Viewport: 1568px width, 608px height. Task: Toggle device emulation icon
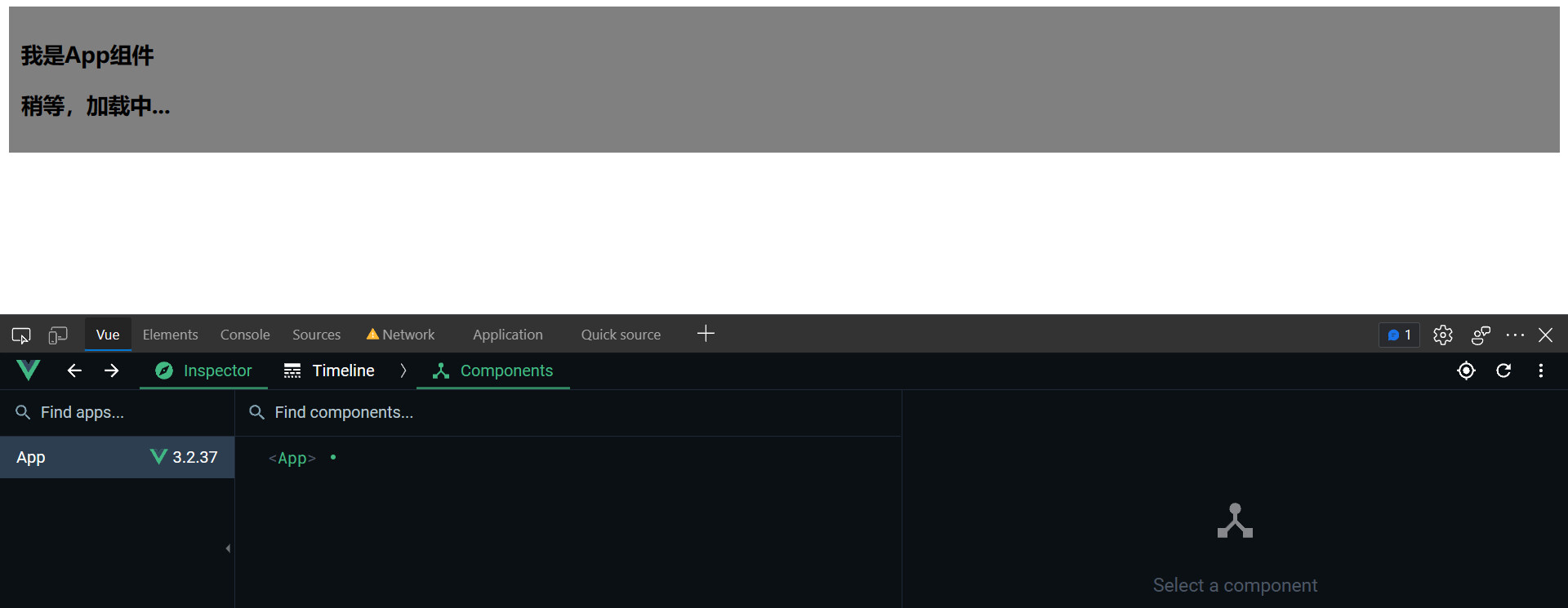point(57,335)
